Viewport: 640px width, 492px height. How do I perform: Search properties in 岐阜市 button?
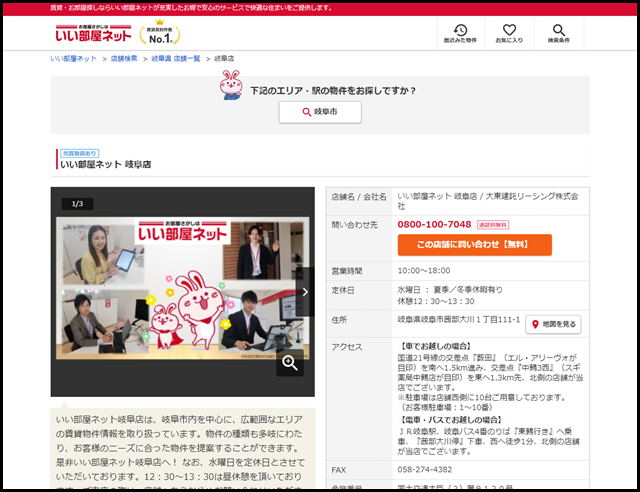click(x=320, y=112)
